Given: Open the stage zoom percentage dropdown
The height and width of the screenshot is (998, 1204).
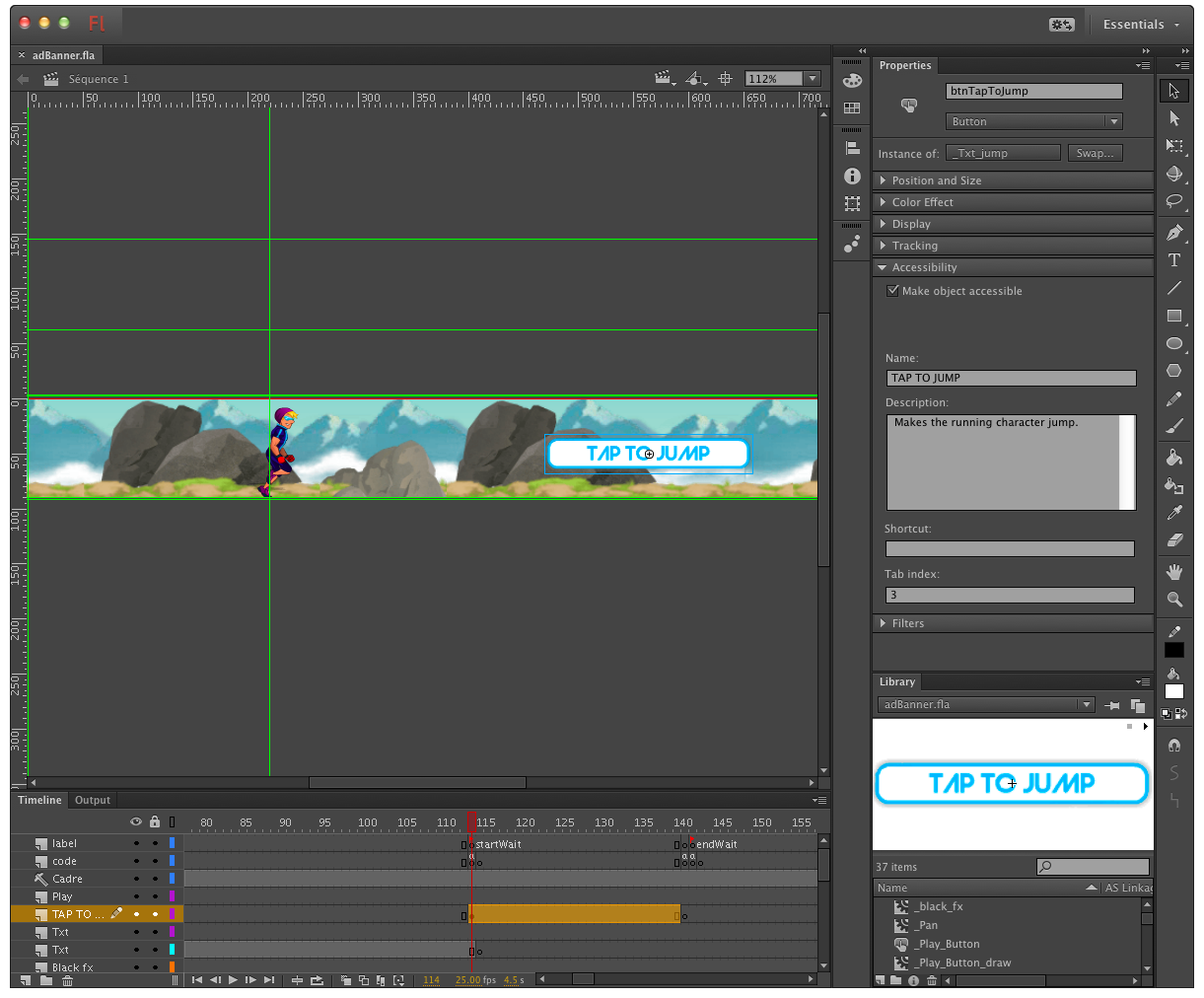Looking at the screenshot, I should (813, 79).
